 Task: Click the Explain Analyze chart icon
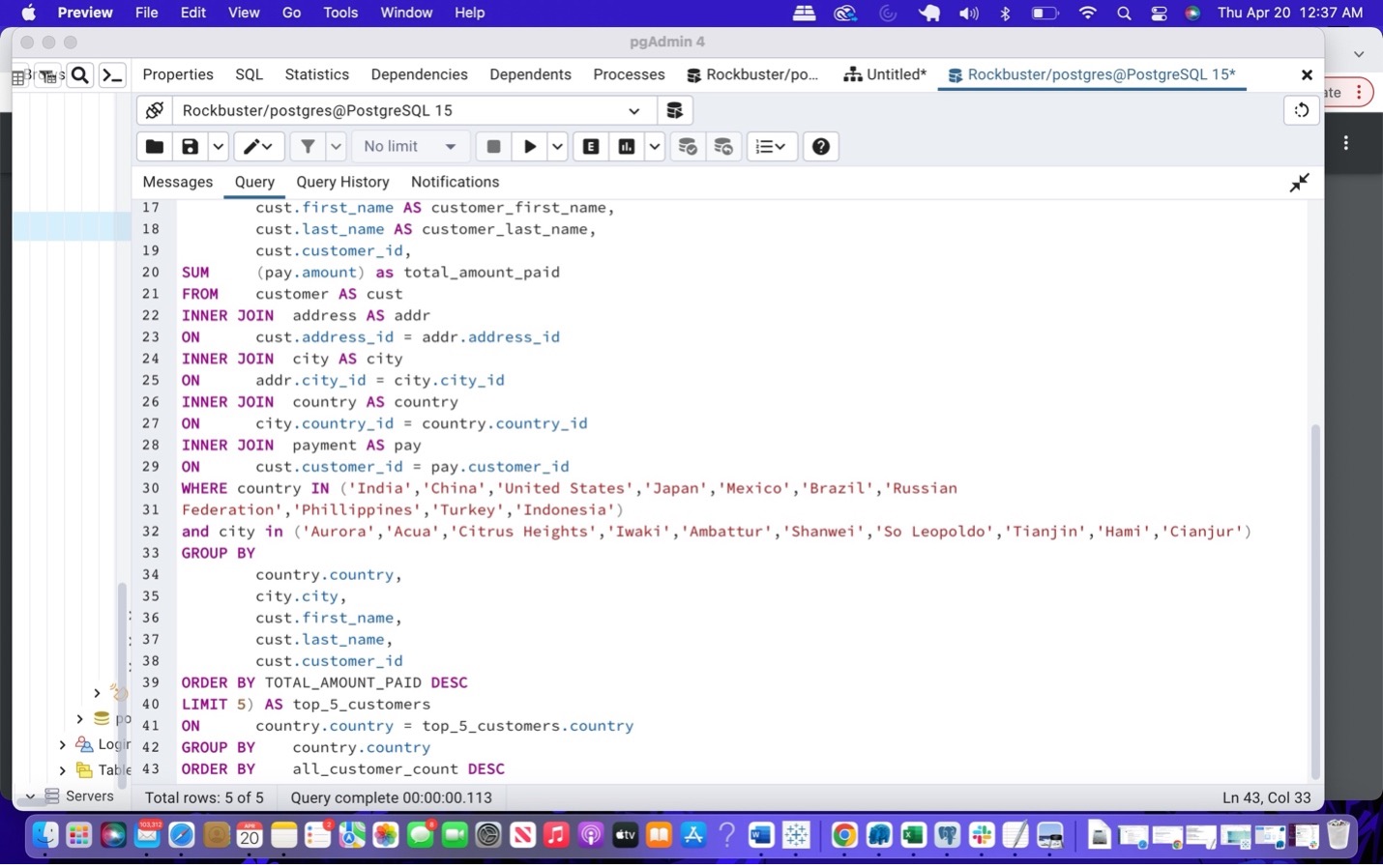627,147
